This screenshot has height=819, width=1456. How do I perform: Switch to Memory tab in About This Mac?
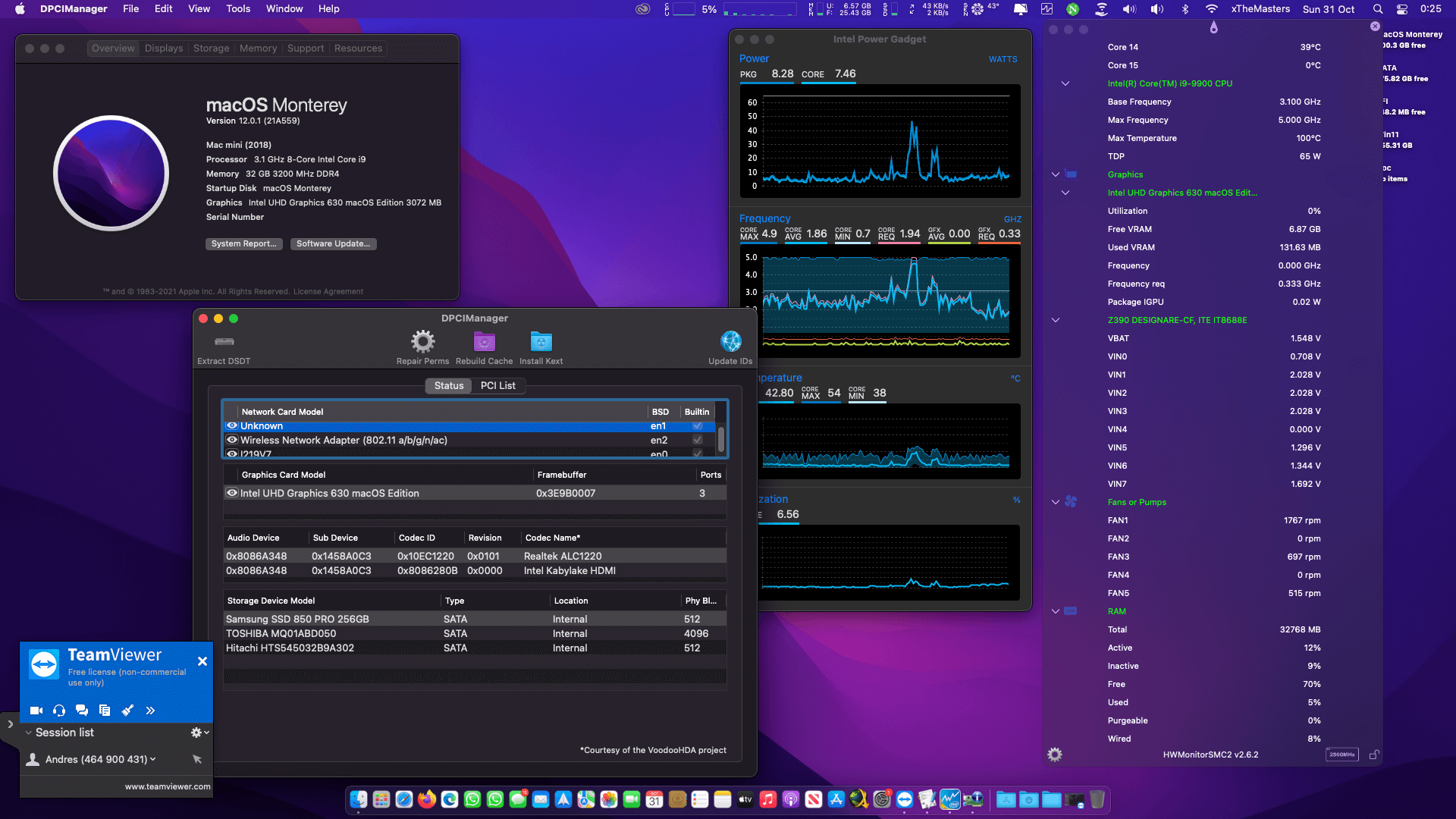tap(259, 48)
